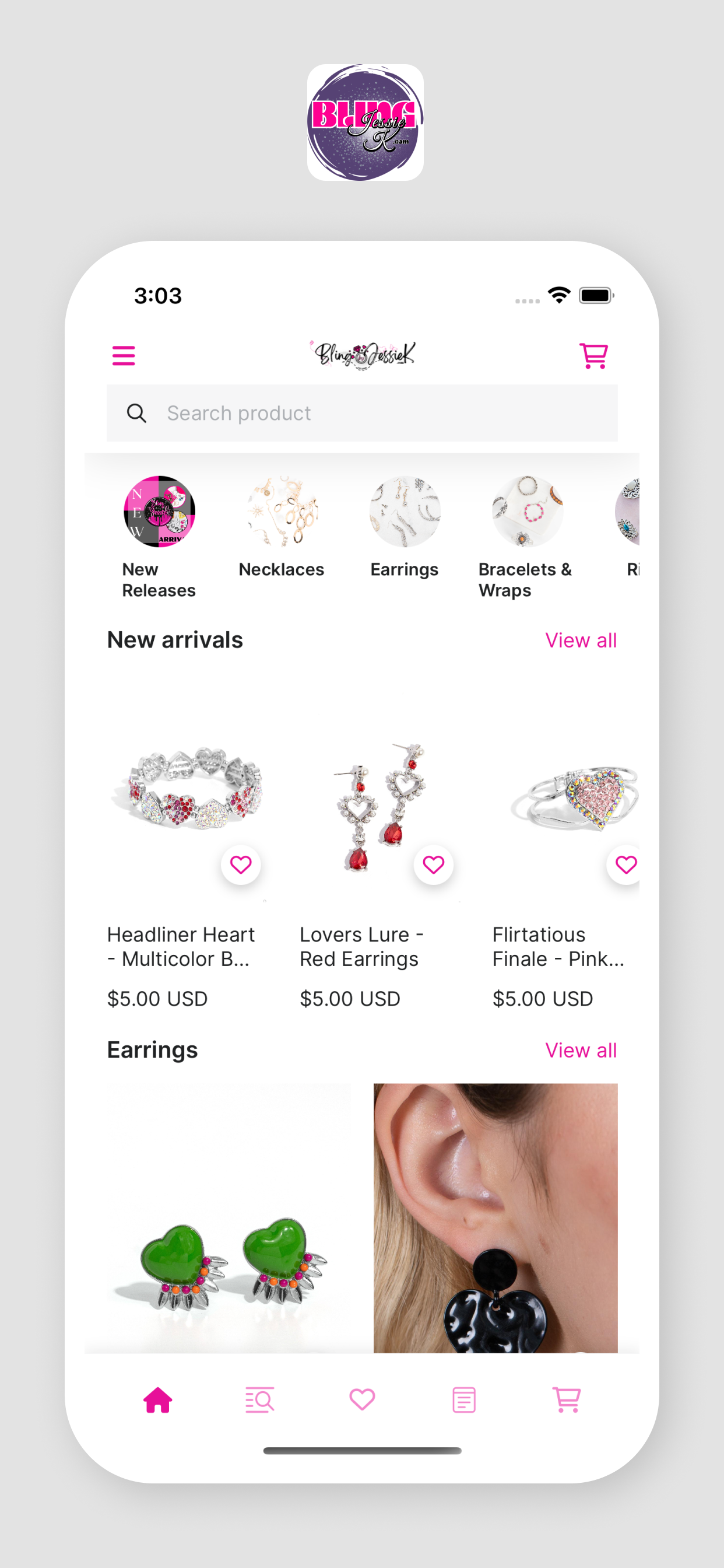The width and height of the screenshot is (724, 1568).
Task: Open the orders list bottom tab
Action: tap(464, 1399)
